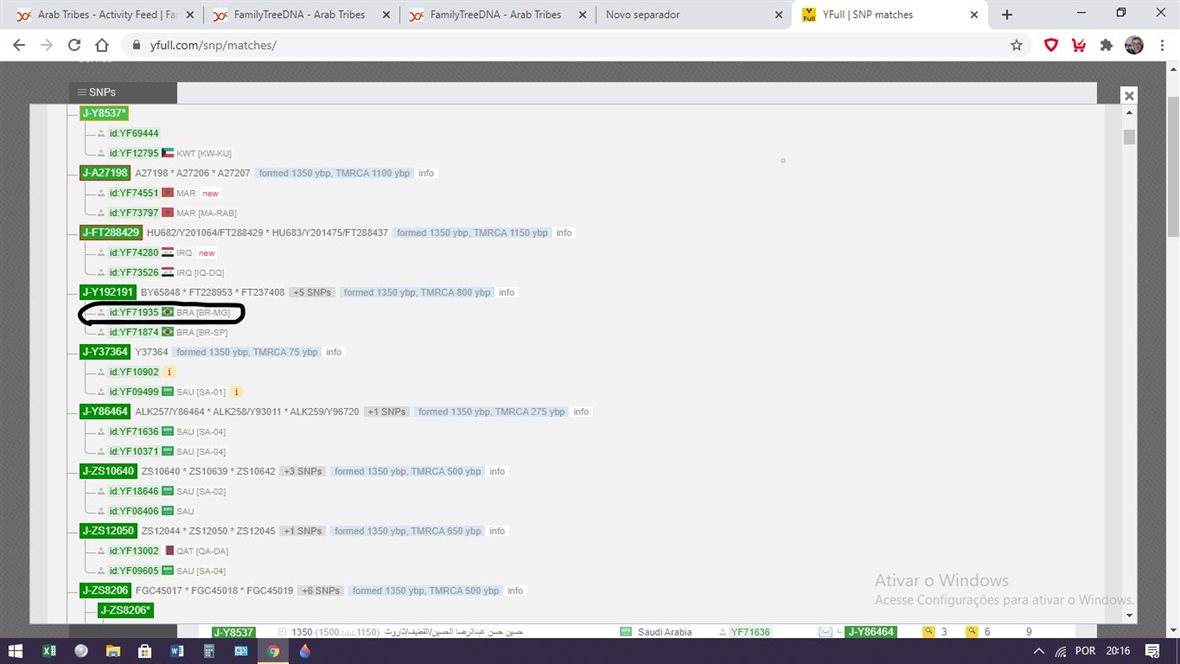Open the J-A27198 haplogroup link
Viewport: 1180px width, 664px height.
(105, 173)
